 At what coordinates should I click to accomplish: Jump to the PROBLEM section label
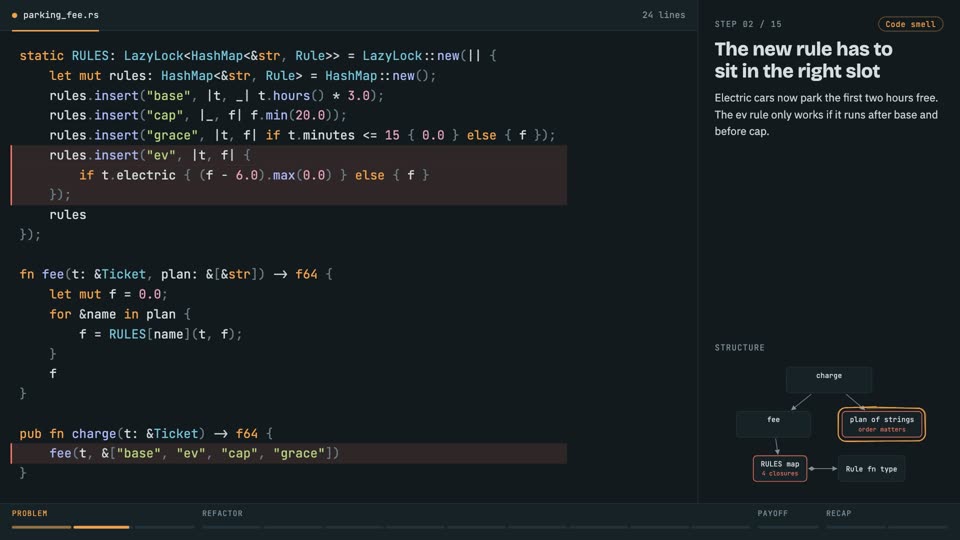(29, 513)
